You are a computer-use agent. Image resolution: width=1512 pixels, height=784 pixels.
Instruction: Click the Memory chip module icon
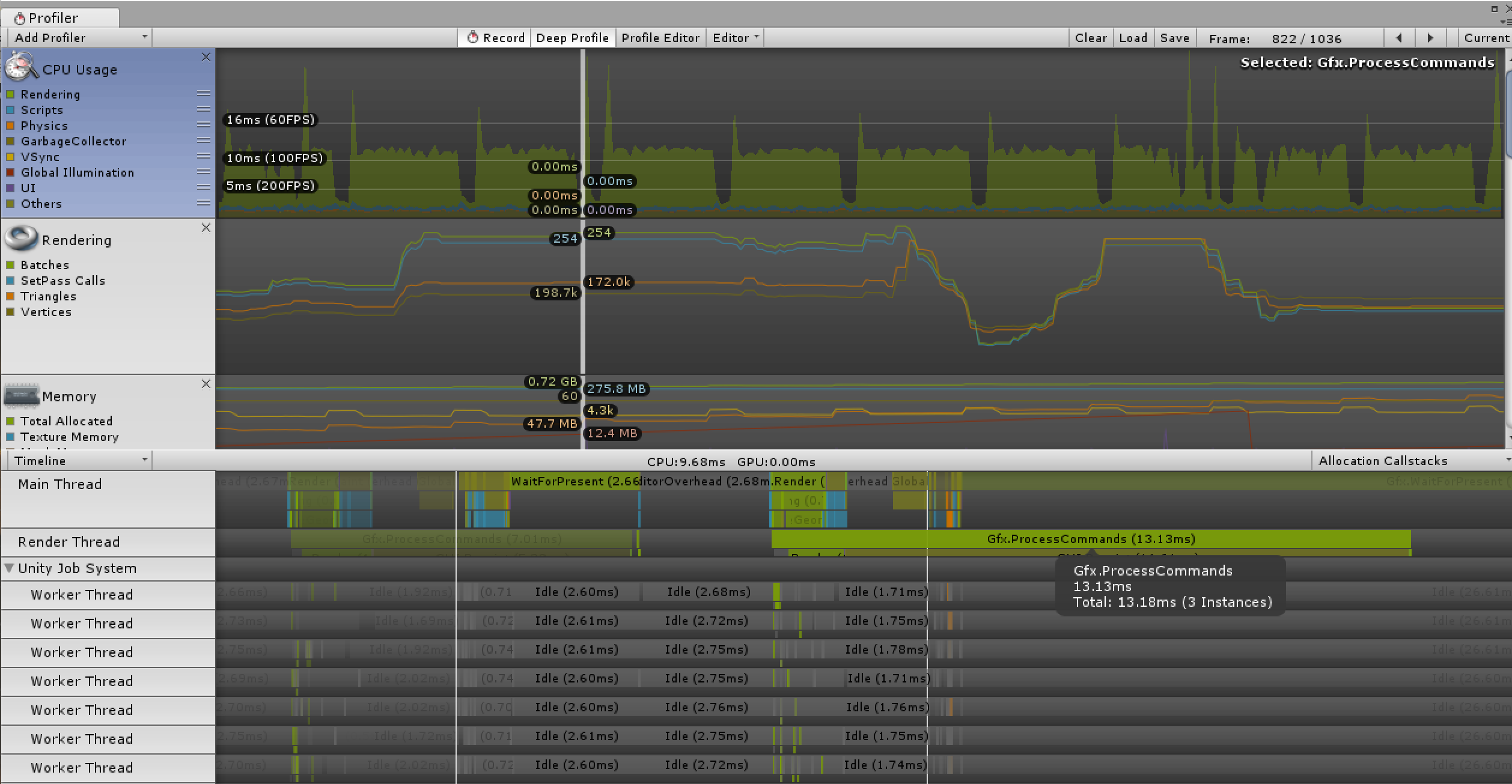tap(21, 395)
